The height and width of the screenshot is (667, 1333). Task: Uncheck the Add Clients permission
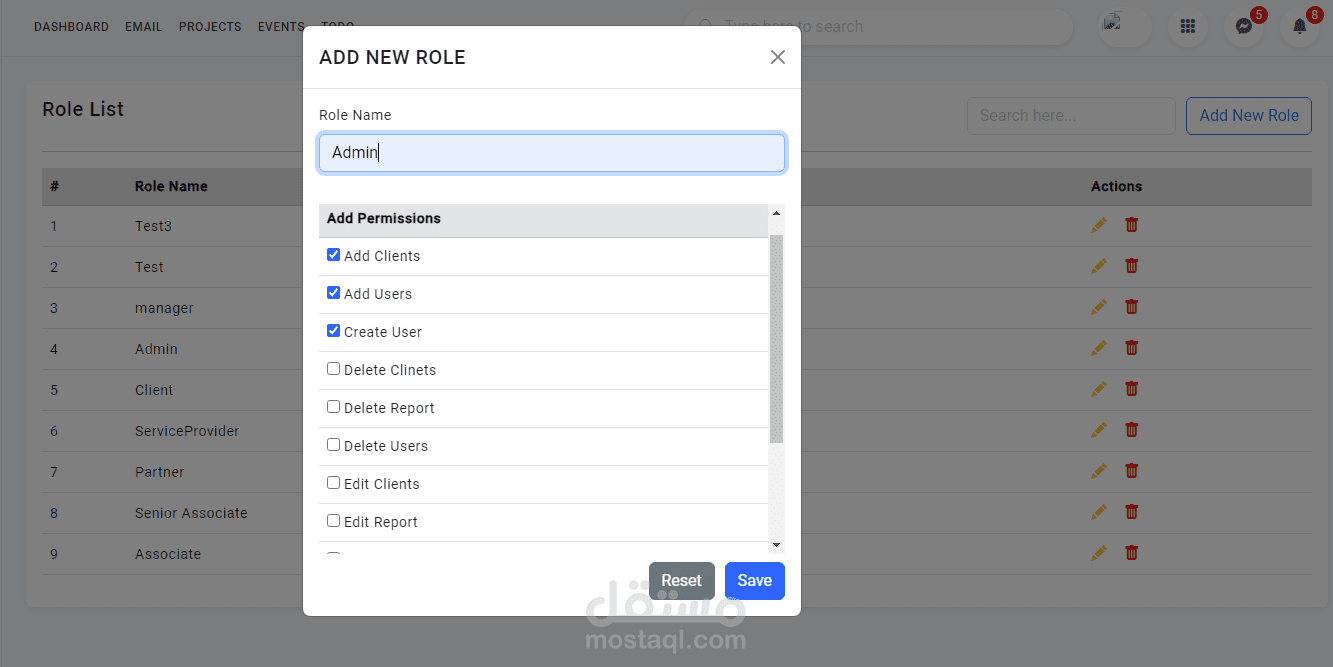[334, 255]
